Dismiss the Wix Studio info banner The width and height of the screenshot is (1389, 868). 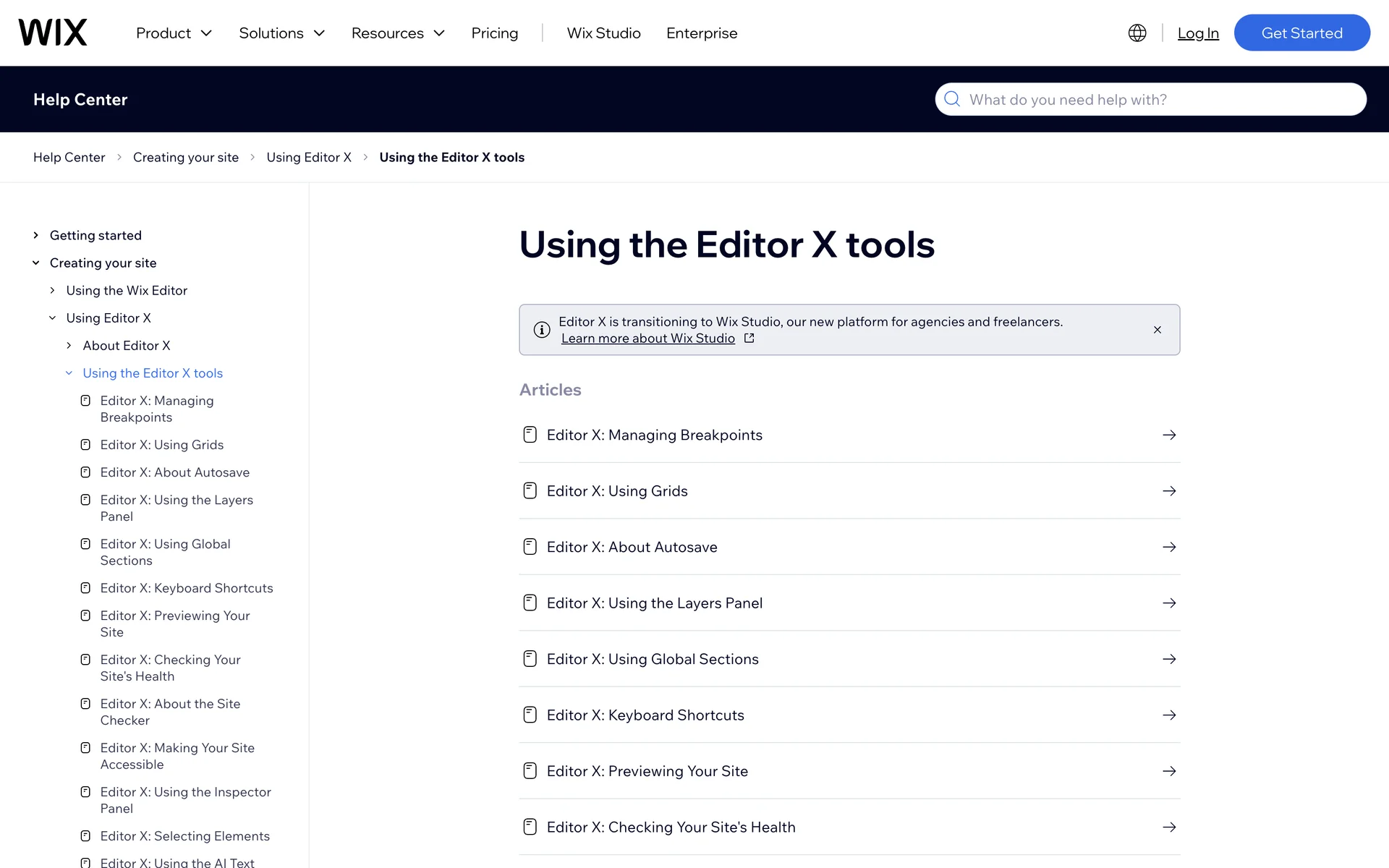pos(1157,330)
